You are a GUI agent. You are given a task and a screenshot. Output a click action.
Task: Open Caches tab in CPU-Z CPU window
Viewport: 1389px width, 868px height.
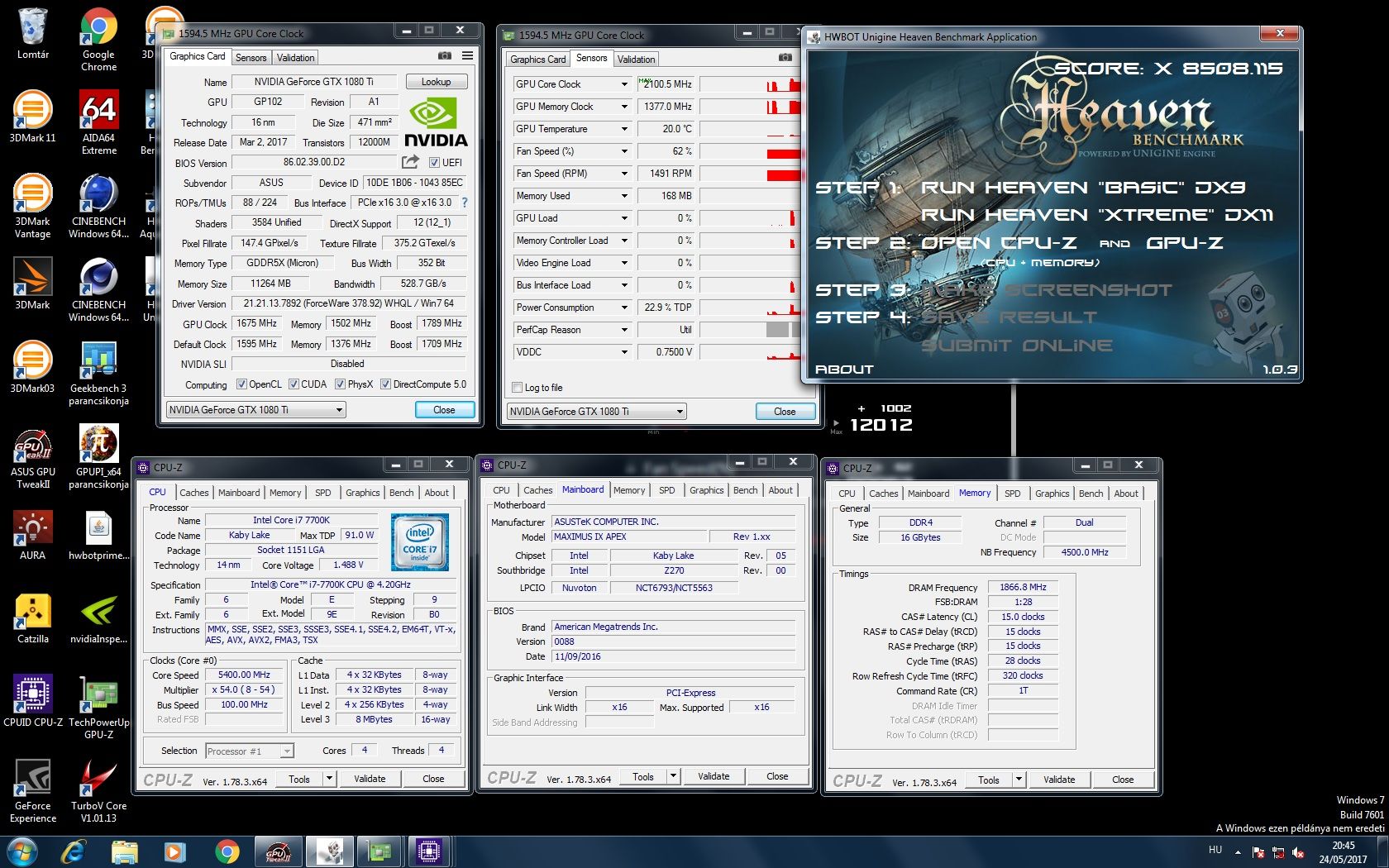click(x=194, y=493)
